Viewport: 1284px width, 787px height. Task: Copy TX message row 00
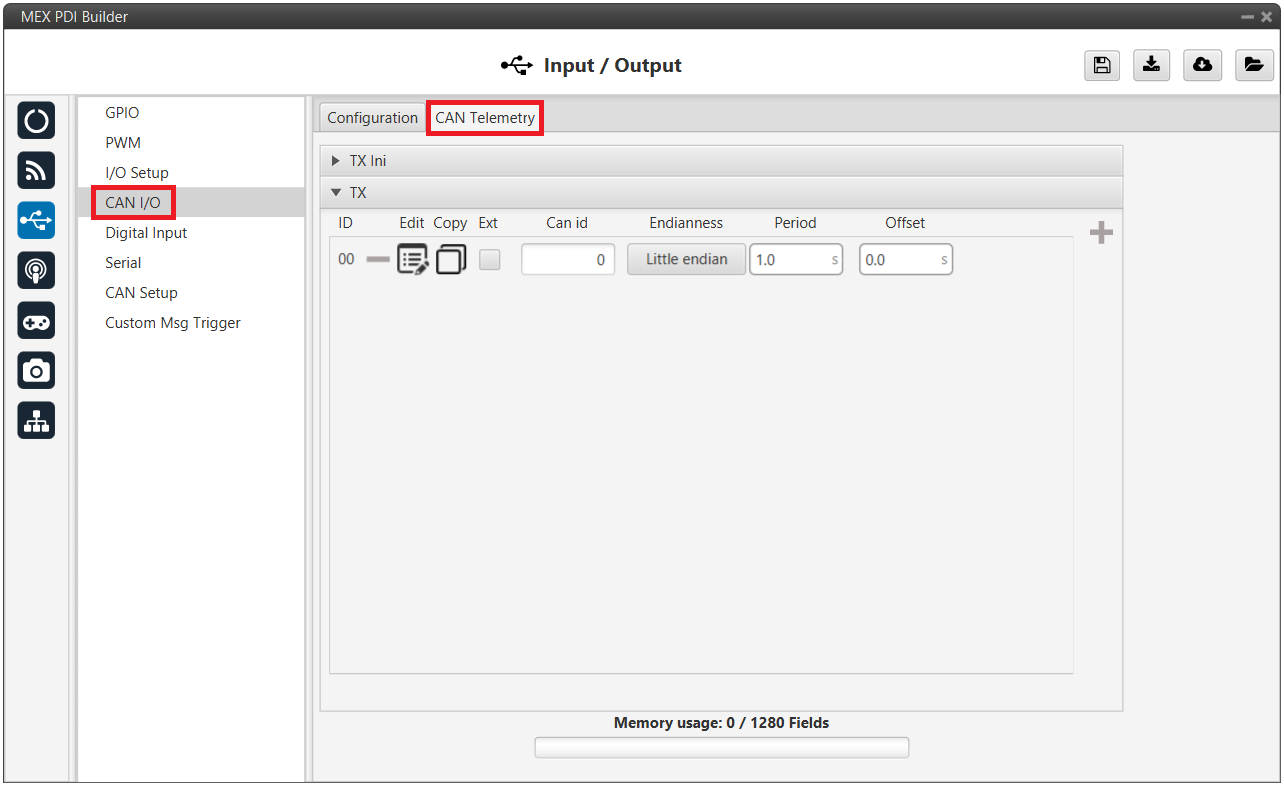pos(450,260)
